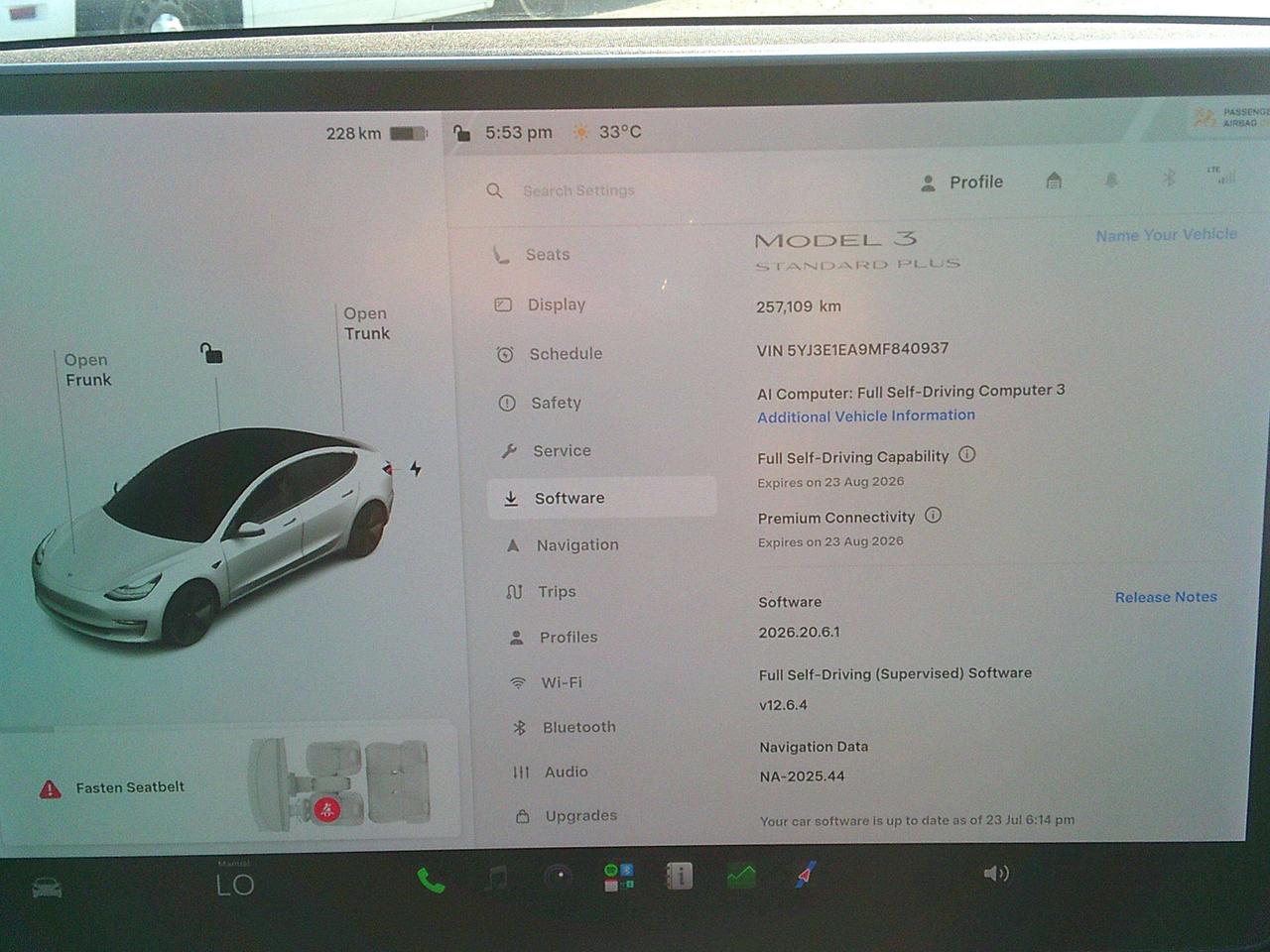Tap the seat layout diagram
The image size is (1270, 952).
tap(340, 783)
